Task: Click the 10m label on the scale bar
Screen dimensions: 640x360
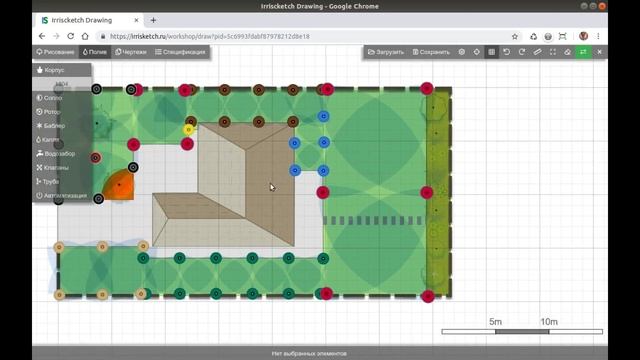Action: [x=549, y=322]
